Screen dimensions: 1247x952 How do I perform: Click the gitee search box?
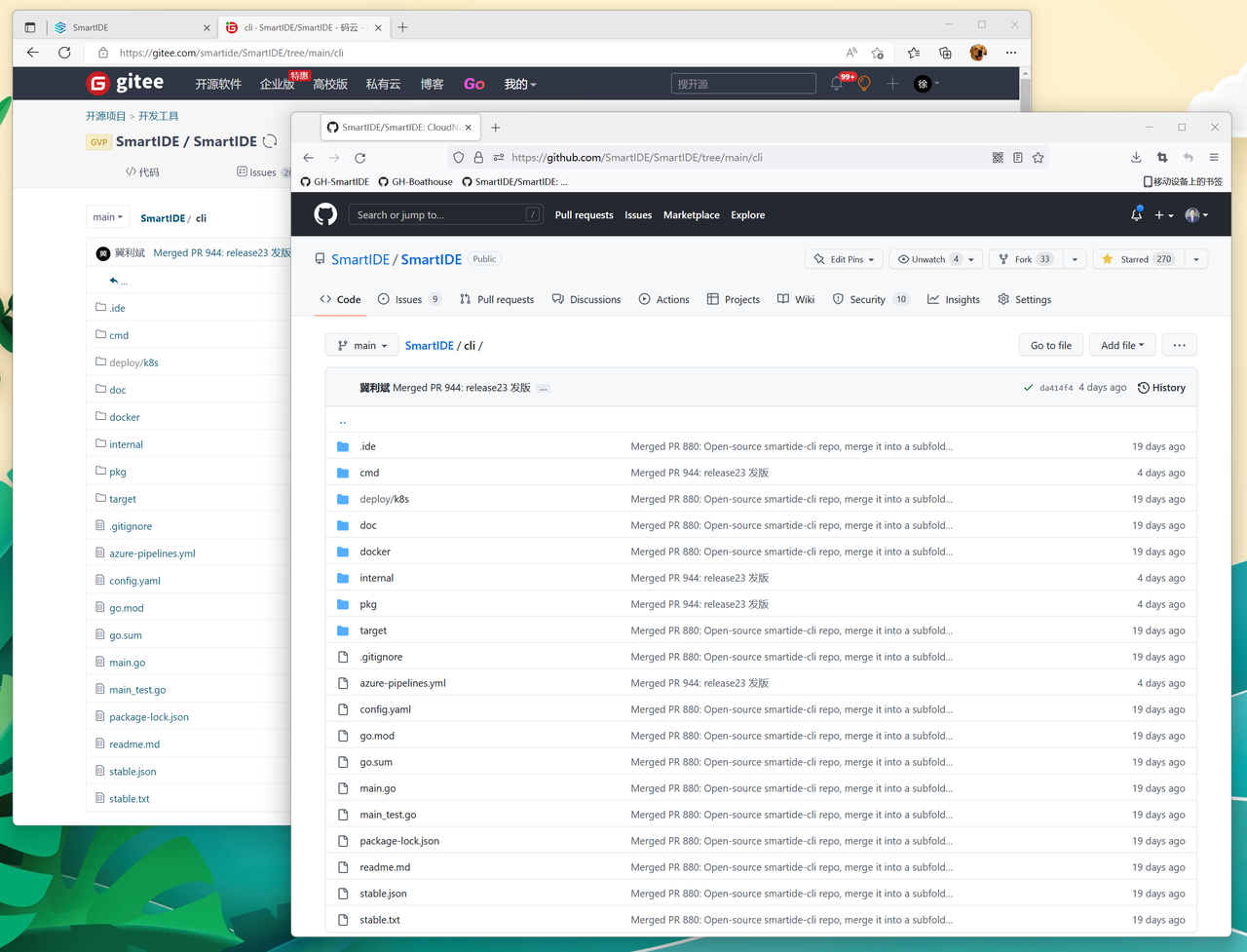[743, 84]
